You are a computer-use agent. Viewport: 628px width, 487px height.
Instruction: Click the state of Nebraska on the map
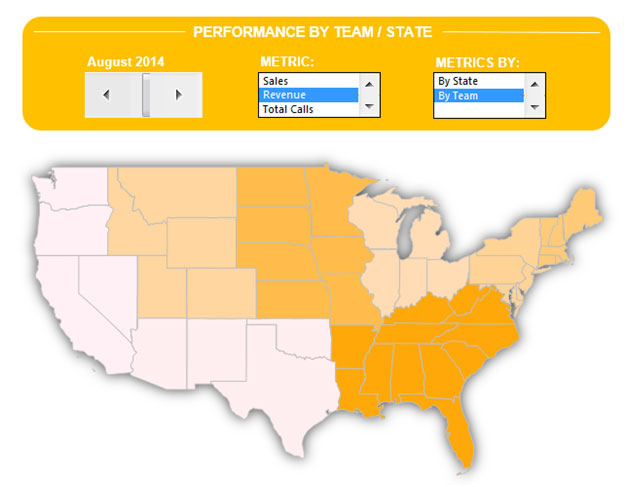coord(280,260)
